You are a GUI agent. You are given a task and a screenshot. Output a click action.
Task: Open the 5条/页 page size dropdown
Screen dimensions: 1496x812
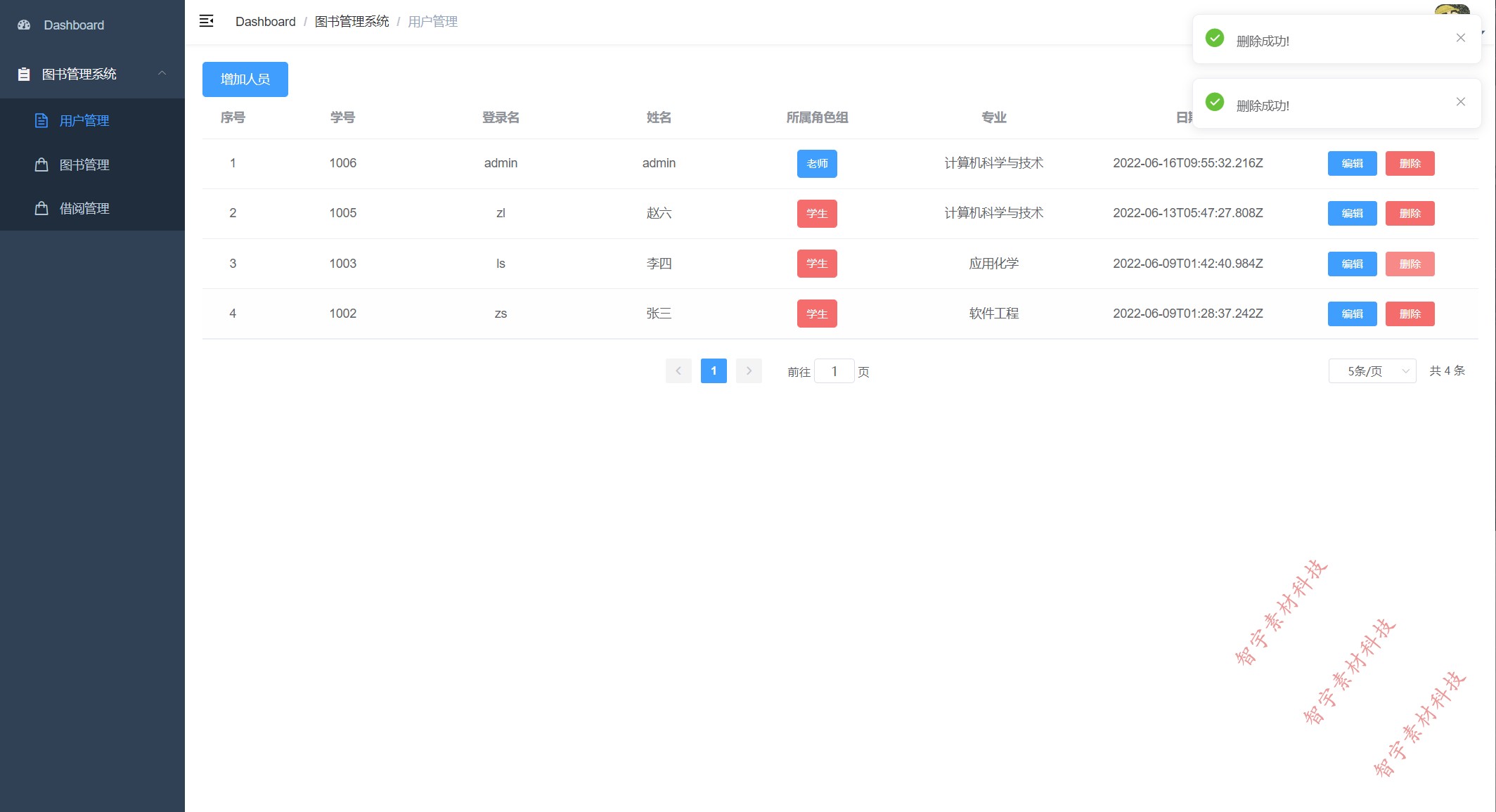click(x=1372, y=370)
